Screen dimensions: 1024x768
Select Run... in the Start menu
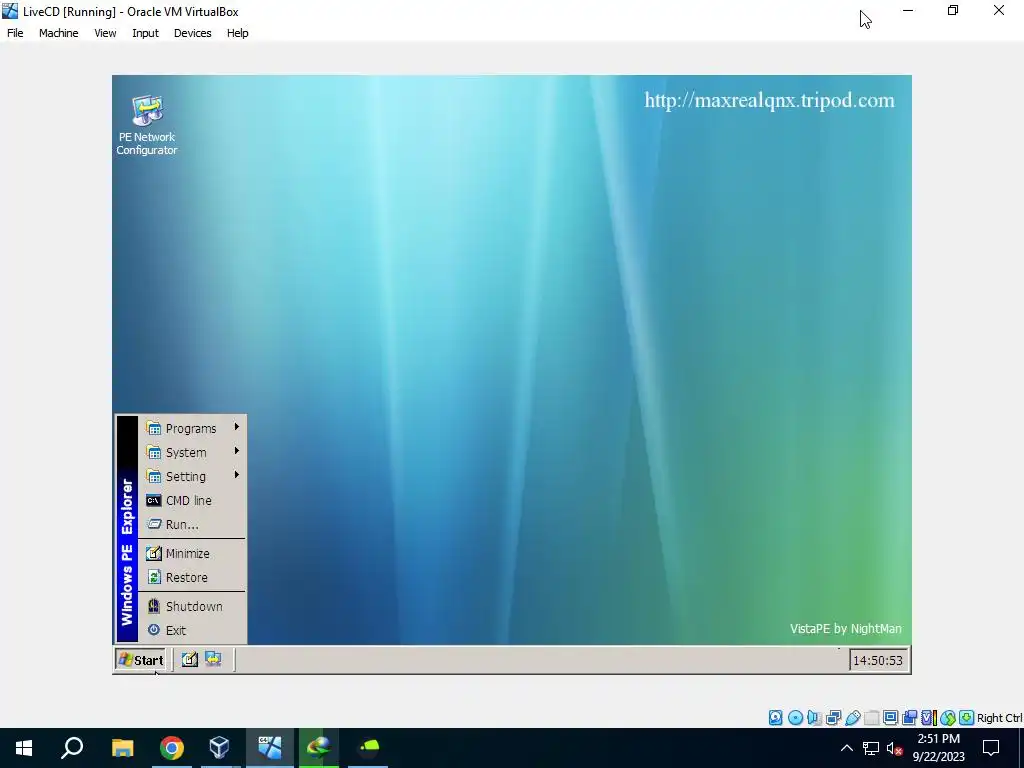pos(193,524)
